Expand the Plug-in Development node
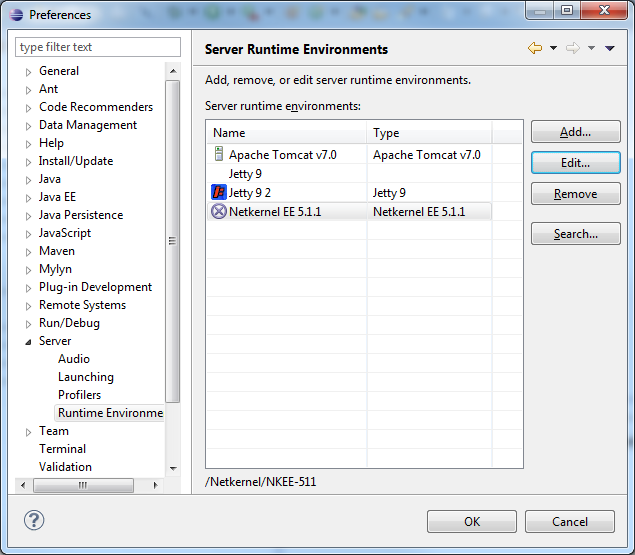The image size is (635, 555). 28,288
